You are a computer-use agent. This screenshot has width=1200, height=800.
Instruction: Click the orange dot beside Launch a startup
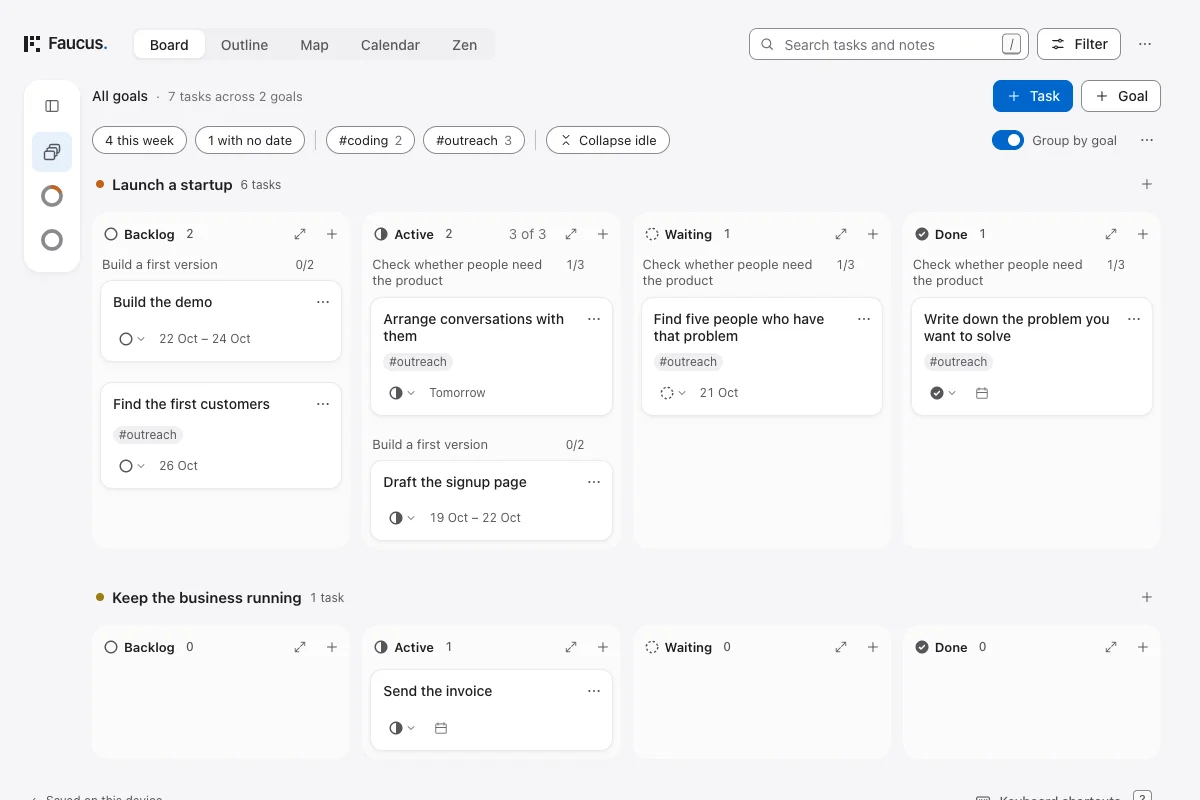click(100, 184)
